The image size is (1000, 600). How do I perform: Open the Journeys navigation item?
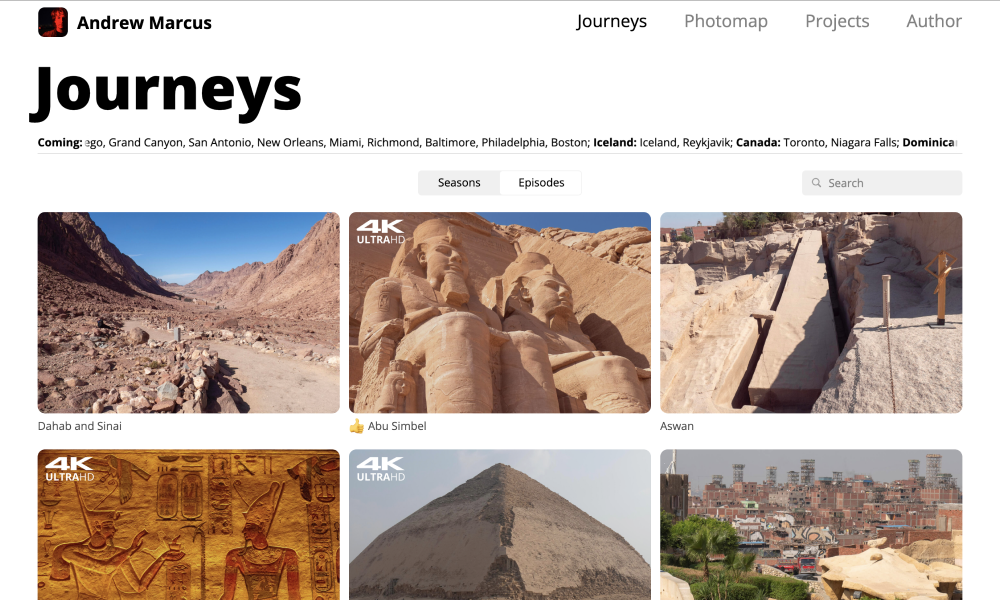click(x=612, y=21)
